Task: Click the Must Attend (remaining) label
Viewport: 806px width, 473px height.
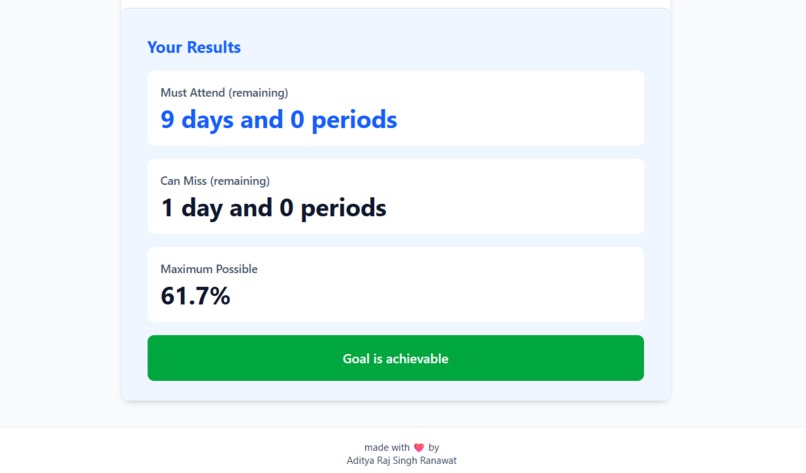Action: click(224, 93)
